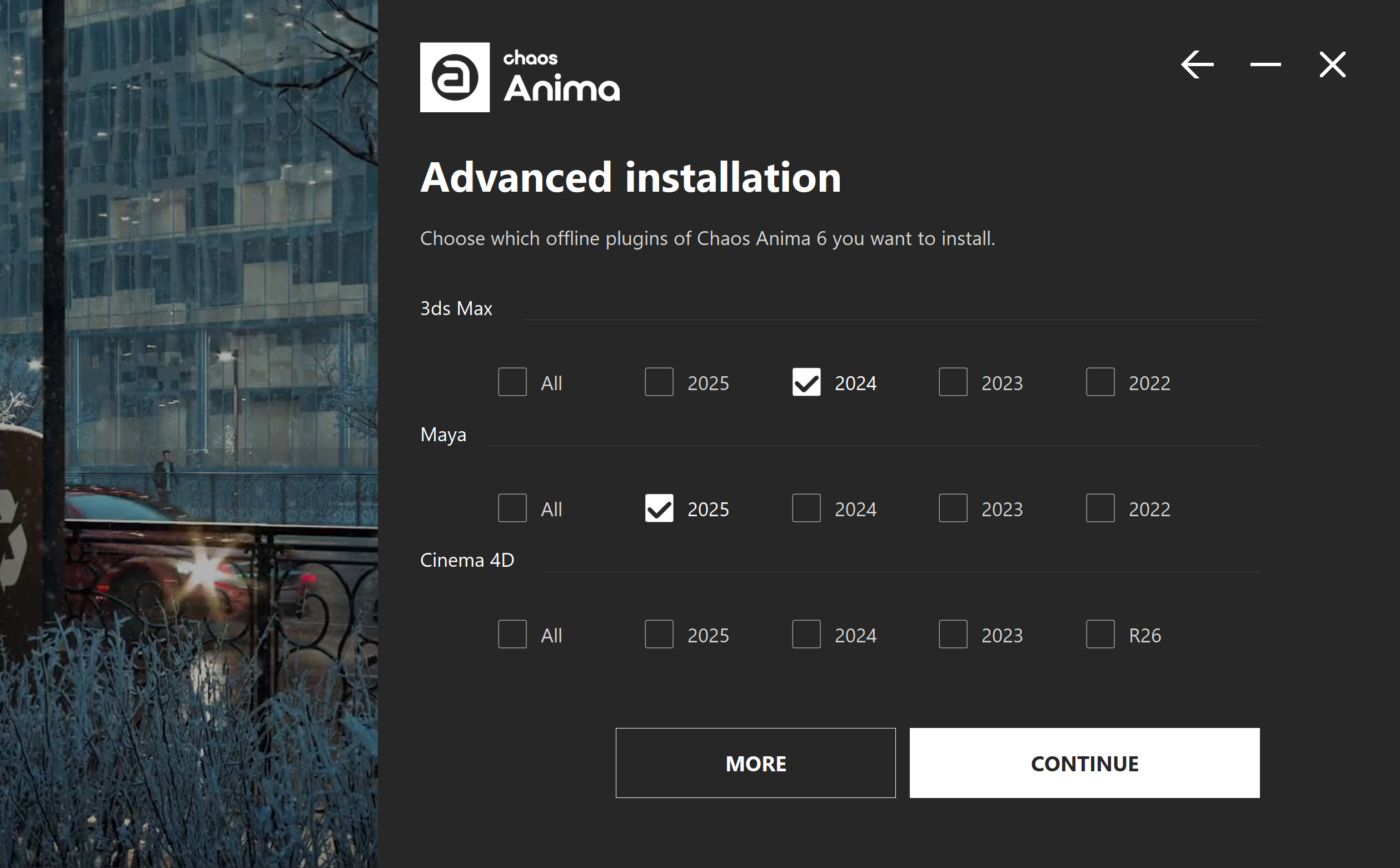Screen dimensions: 1400x868
Task: Check All under 3ds Max
Action: tap(512, 382)
